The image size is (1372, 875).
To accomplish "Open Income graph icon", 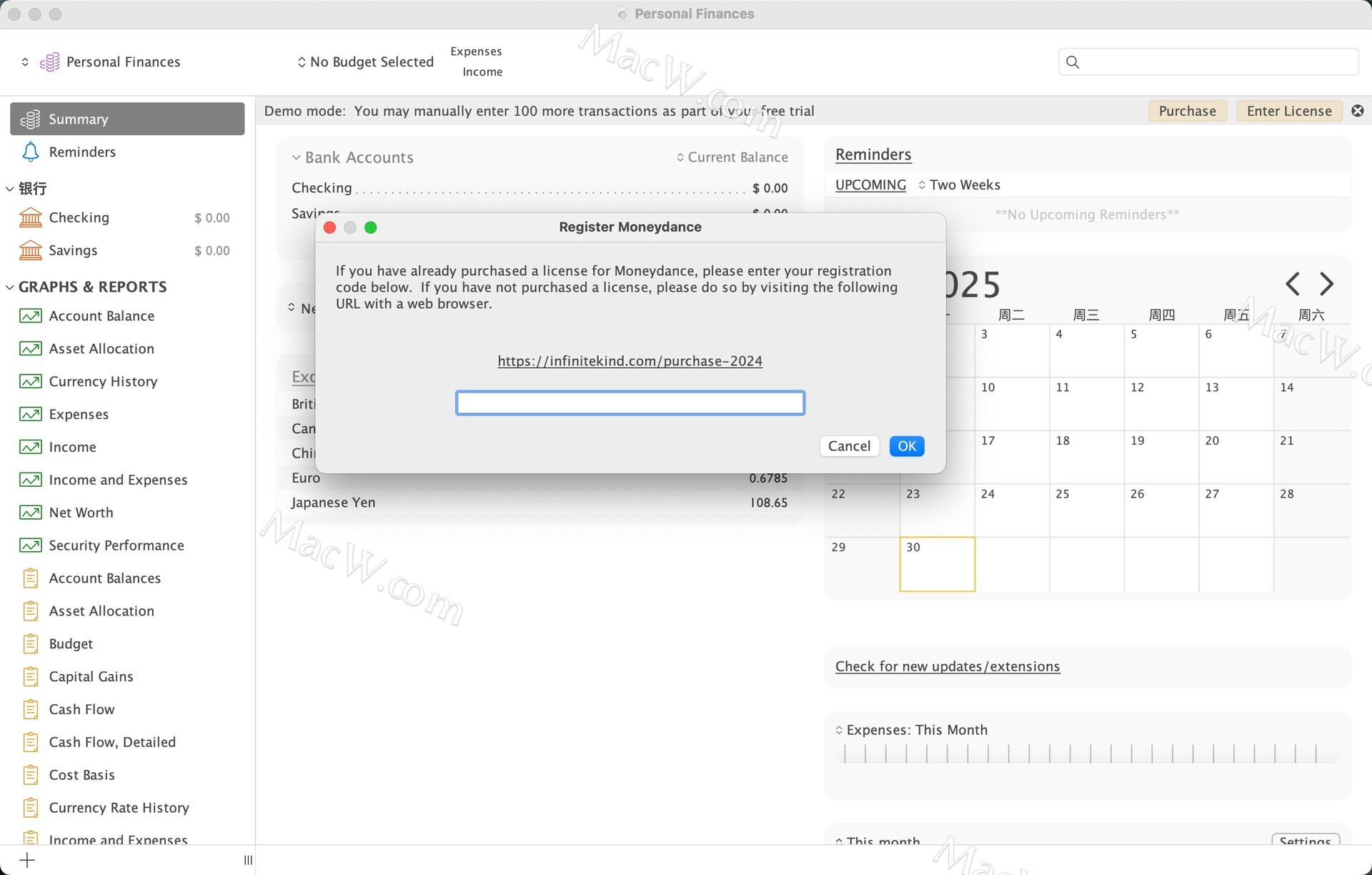I will pyautogui.click(x=30, y=448).
